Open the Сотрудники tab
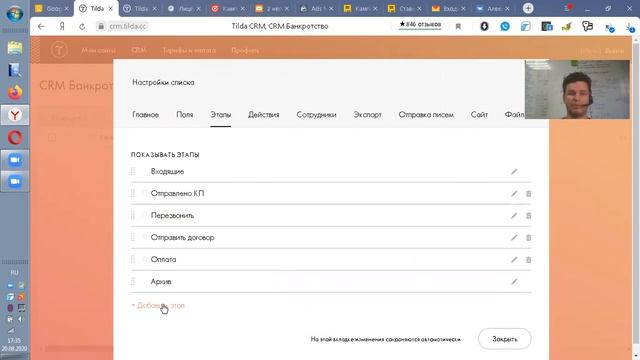The height and width of the screenshot is (360, 640). coord(316,115)
